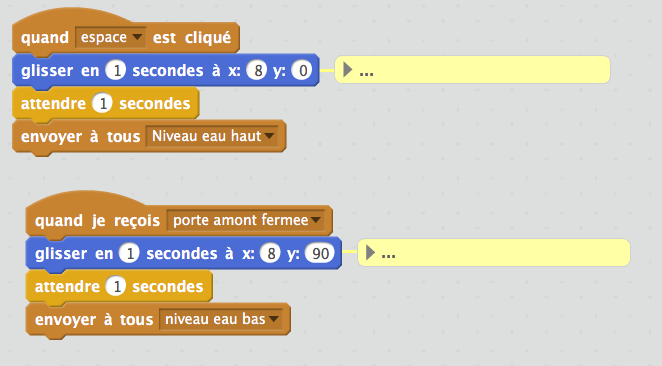Expand the comment beside second glisser block

click(x=370, y=253)
